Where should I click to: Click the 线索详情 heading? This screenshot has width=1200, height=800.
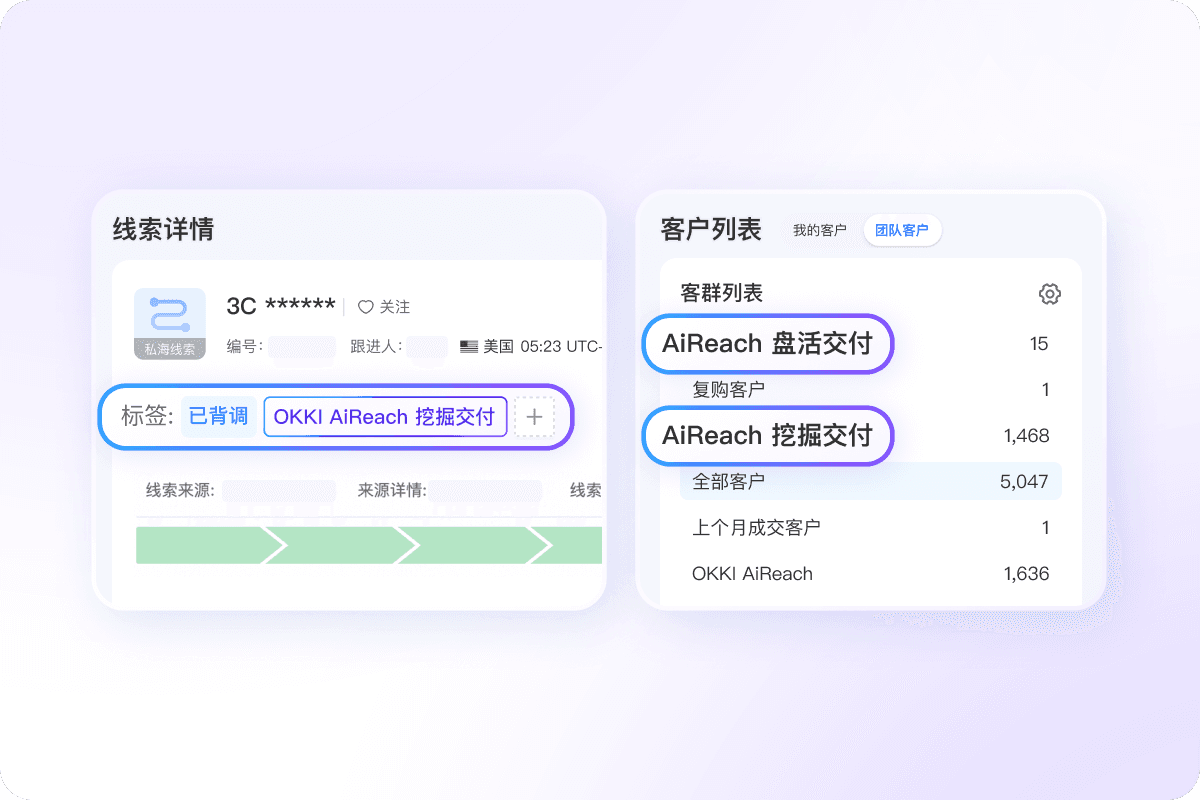(163, 229)
